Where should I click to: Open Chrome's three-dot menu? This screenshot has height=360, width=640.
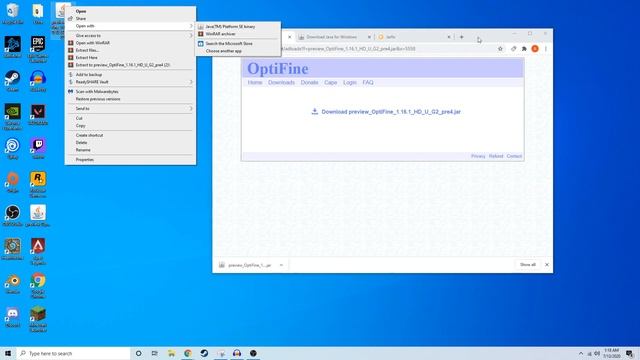pos(546,49)
